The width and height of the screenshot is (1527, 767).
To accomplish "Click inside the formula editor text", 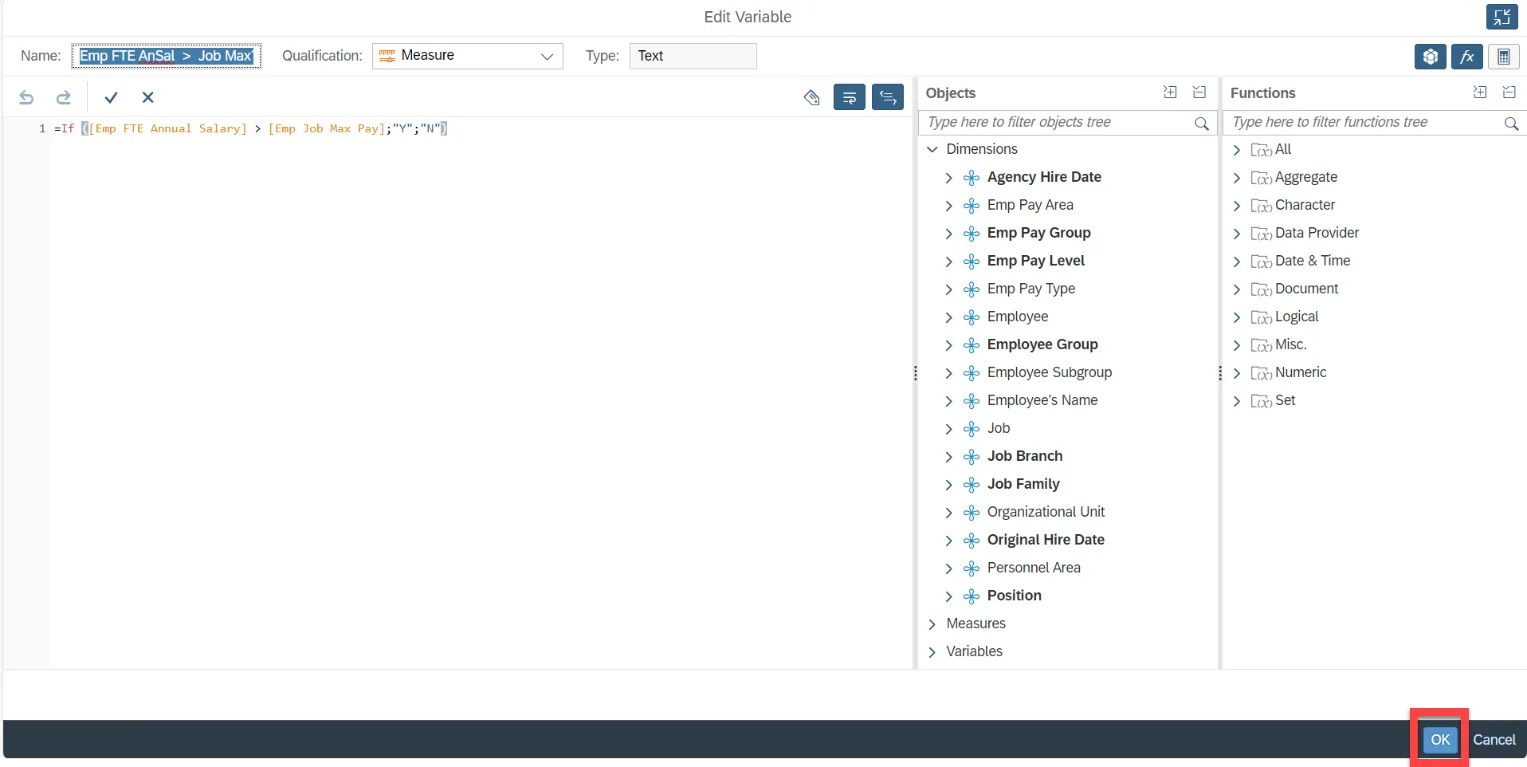I will (x=250, y=129).
